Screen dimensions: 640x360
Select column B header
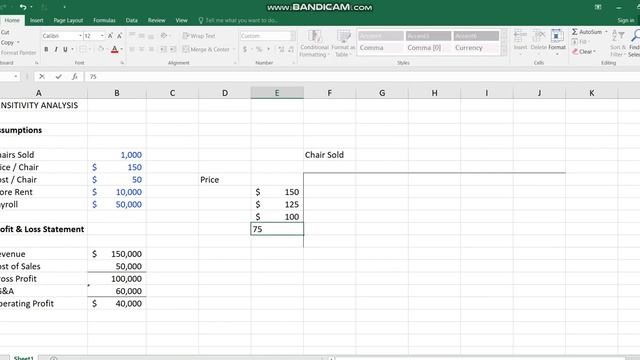117,93
